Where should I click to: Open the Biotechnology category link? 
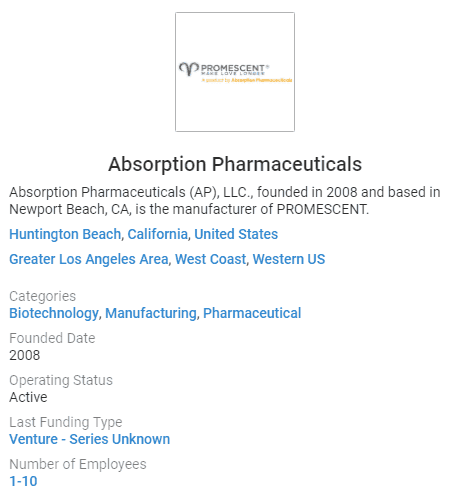(x=54, y=313)
